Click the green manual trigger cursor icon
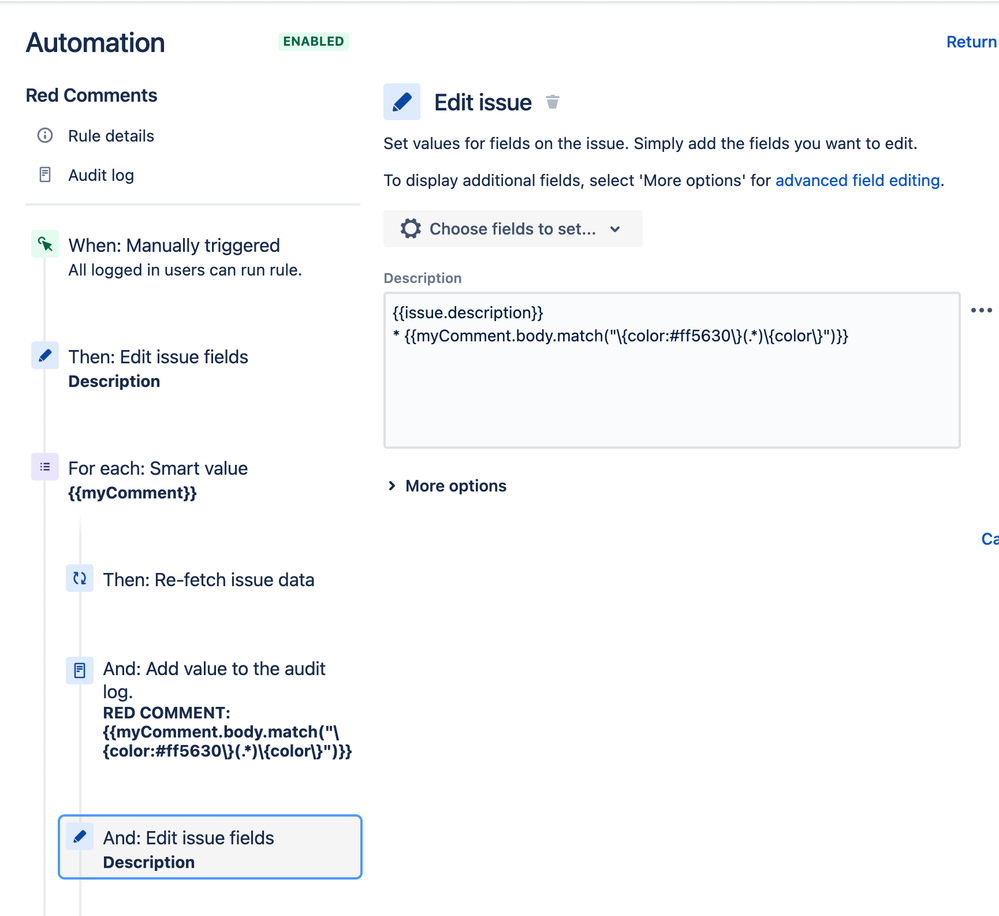The image size is (999, 916). point(45,244)
